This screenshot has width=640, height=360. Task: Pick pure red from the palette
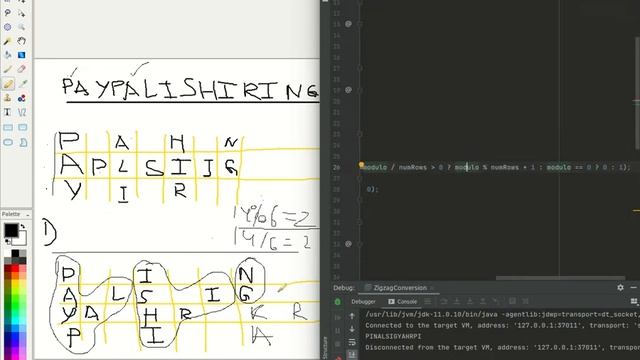15,269
